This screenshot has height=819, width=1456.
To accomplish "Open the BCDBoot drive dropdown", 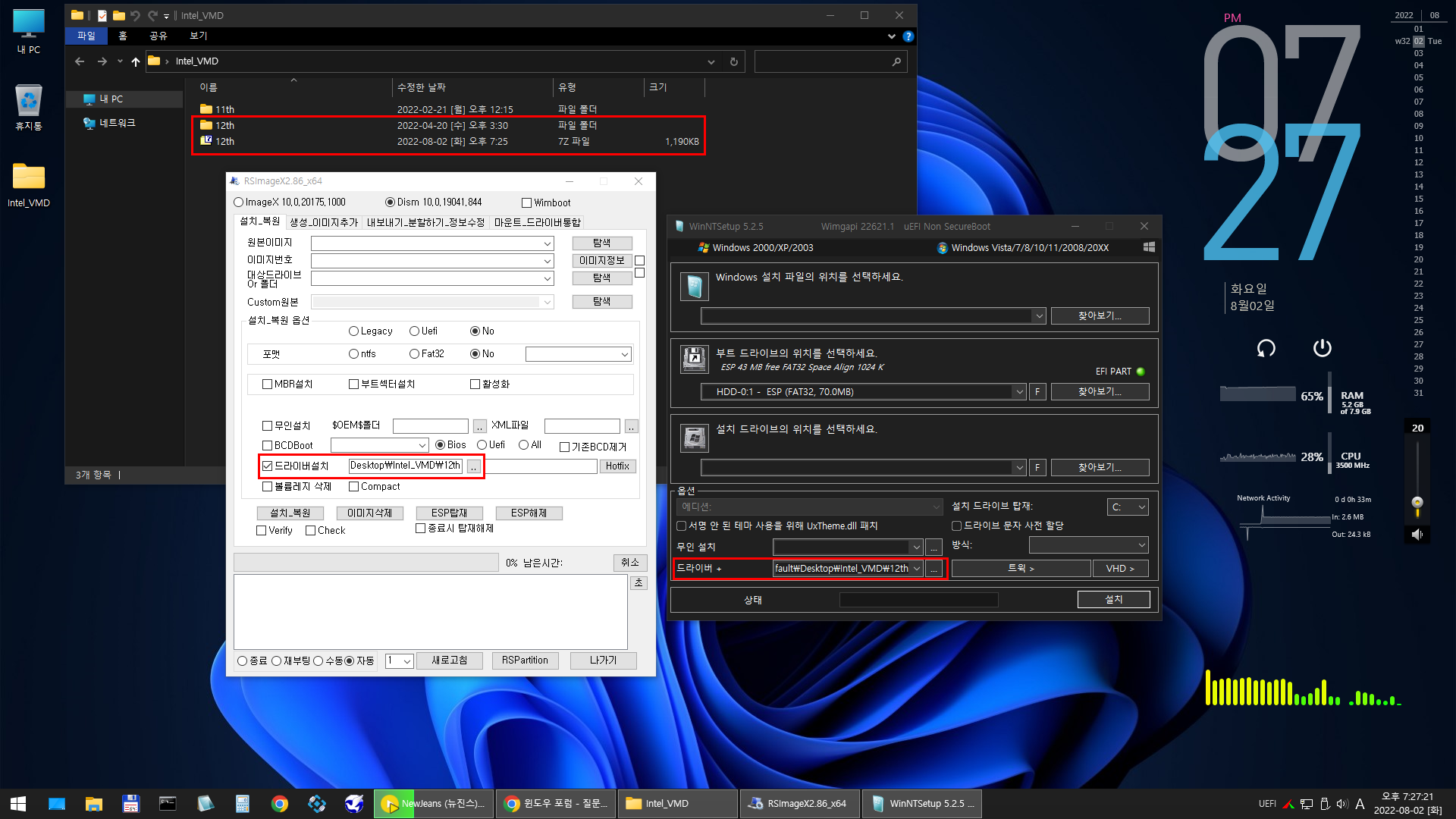I will point(422,446).
